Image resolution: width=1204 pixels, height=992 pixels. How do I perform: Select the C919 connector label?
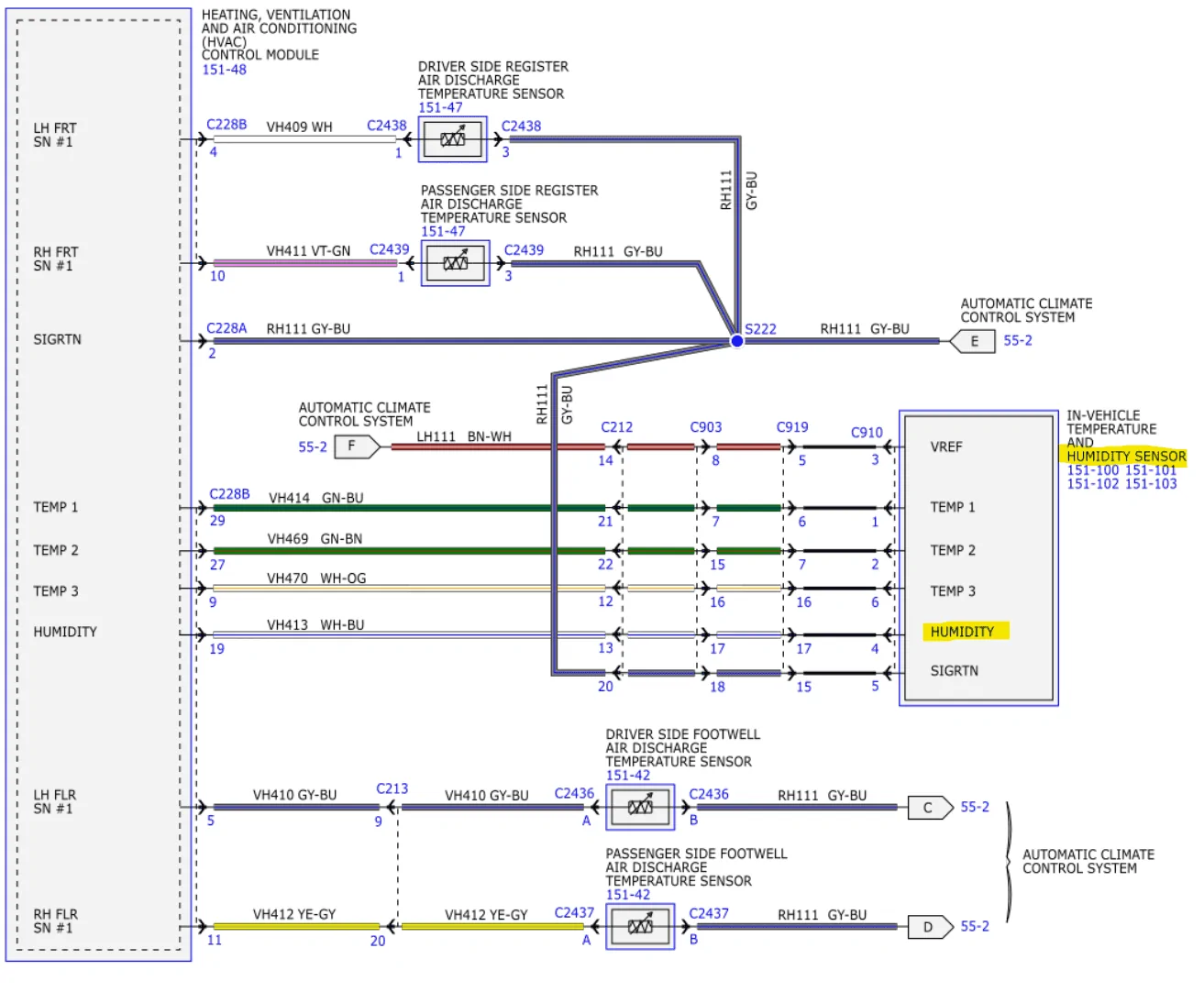pos(792,427)
